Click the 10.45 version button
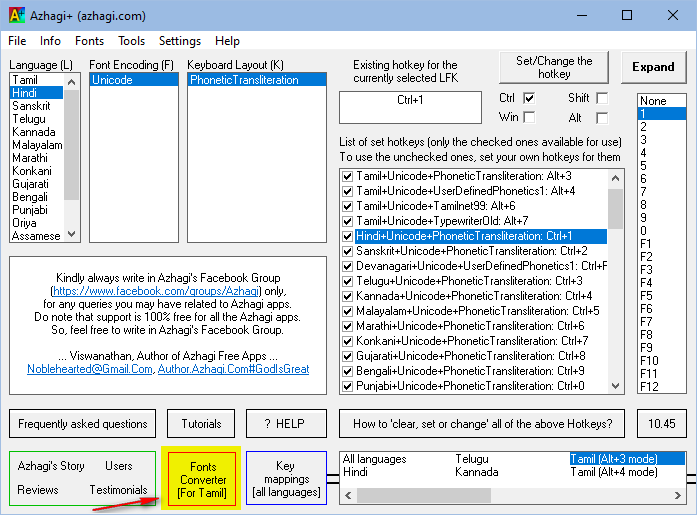697x515 pixels. pyautogui.click(x=662, y=423)
